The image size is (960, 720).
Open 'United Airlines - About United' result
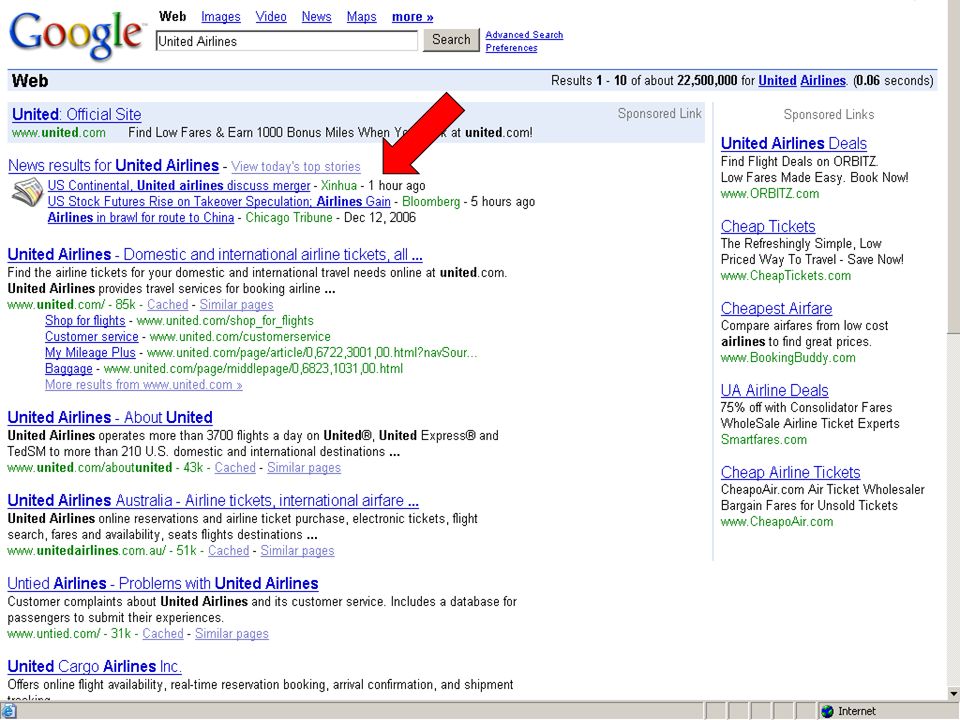click(110, 417)
